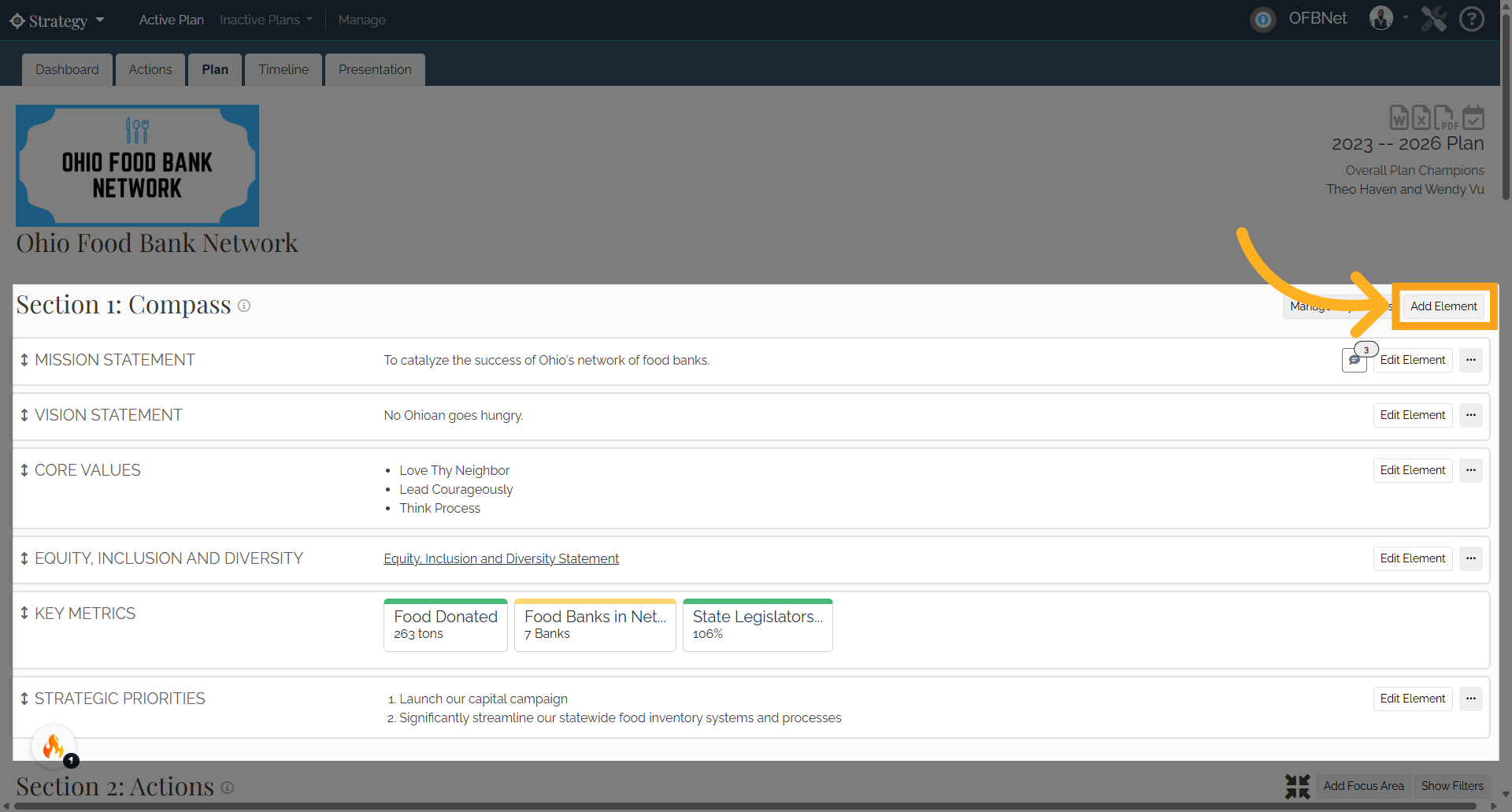Export plan to Excel spreadsheet
This screenshot has width=1512, height=812.
point(1421,117)
